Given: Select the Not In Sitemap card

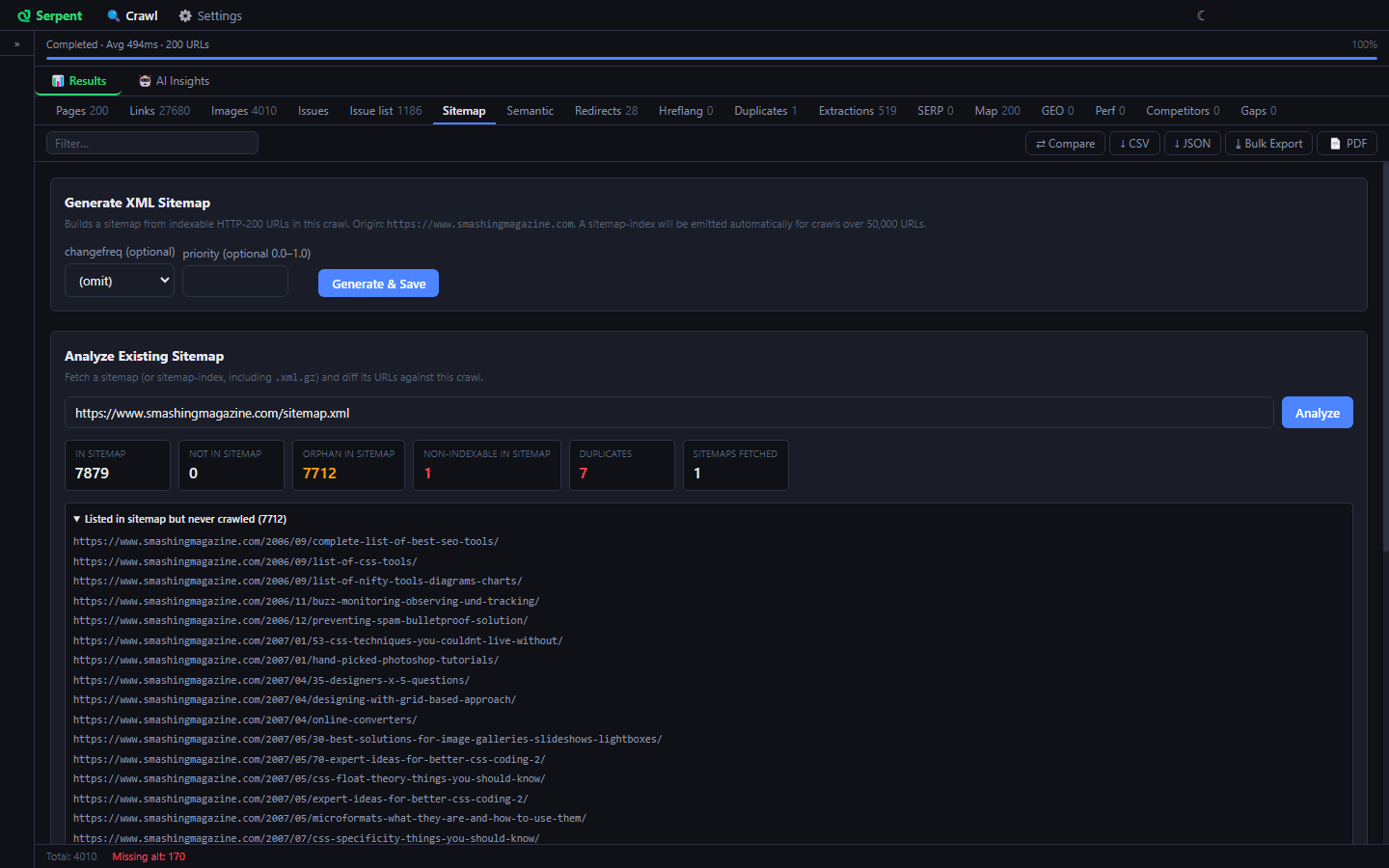Looking at the screenshot, I should point(231,465).
